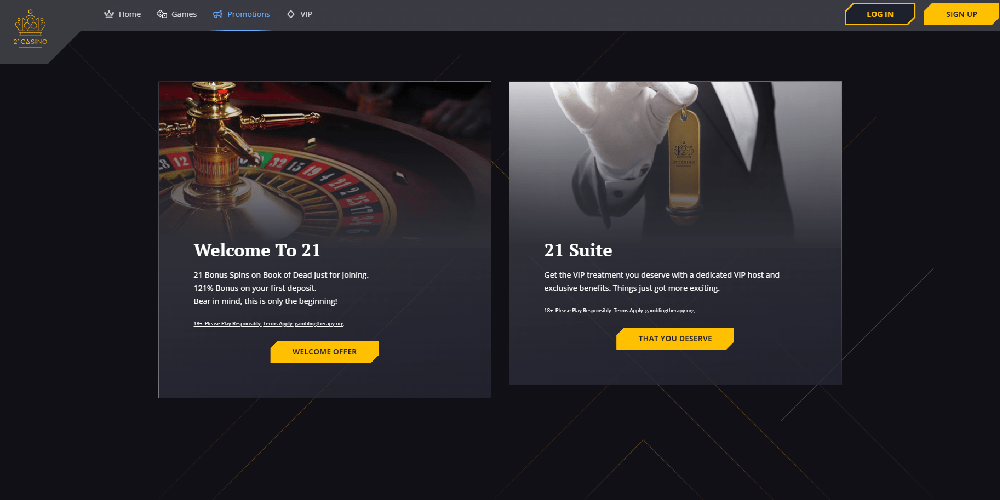Image resolution: width=1000 pixels, height=500 pixels.
Task: Click the 21 Bonus Spins description text
Action: [x=281, y=275]
